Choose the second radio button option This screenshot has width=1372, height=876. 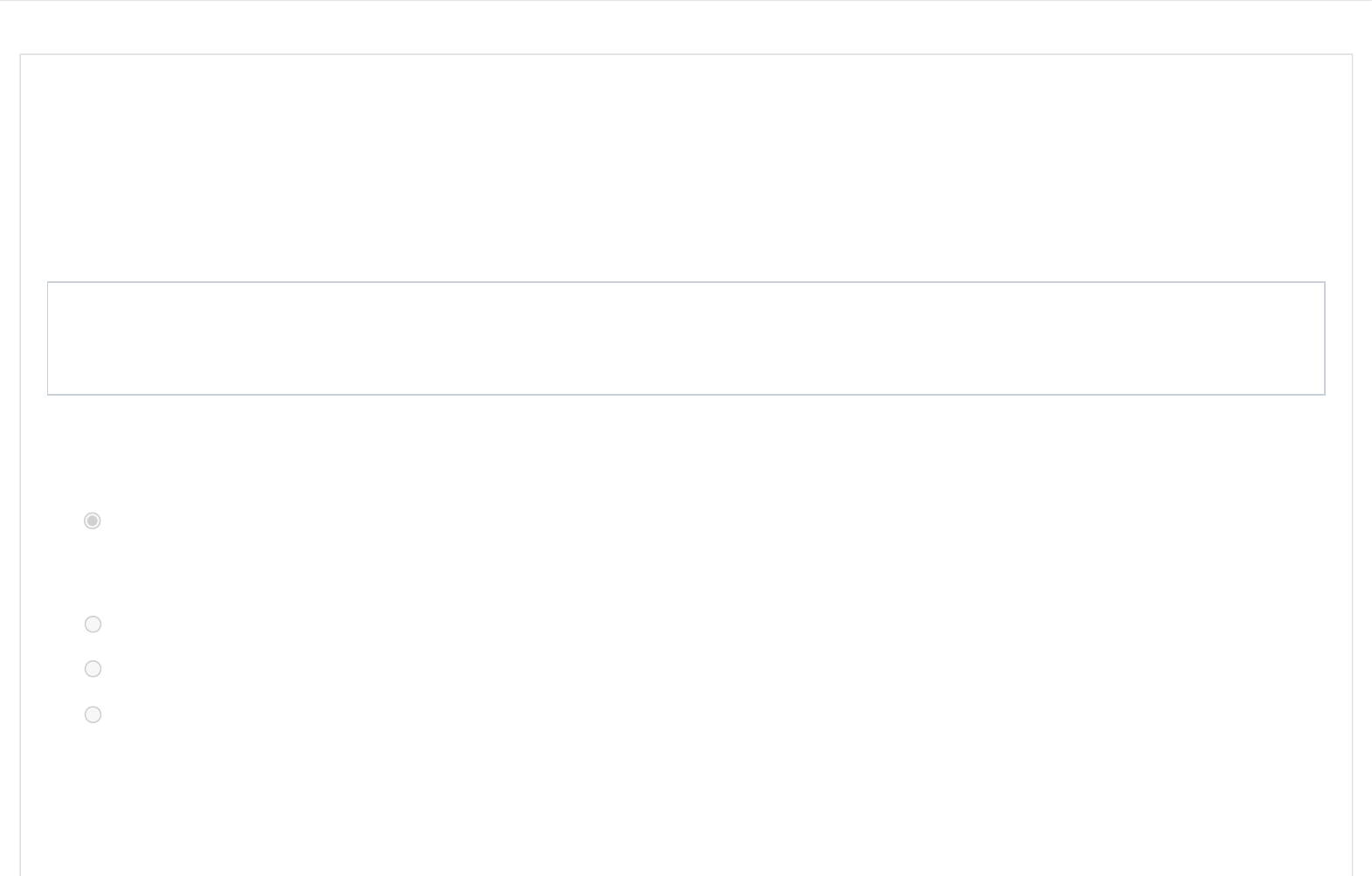pyautogui.click(x=93, y=624)
